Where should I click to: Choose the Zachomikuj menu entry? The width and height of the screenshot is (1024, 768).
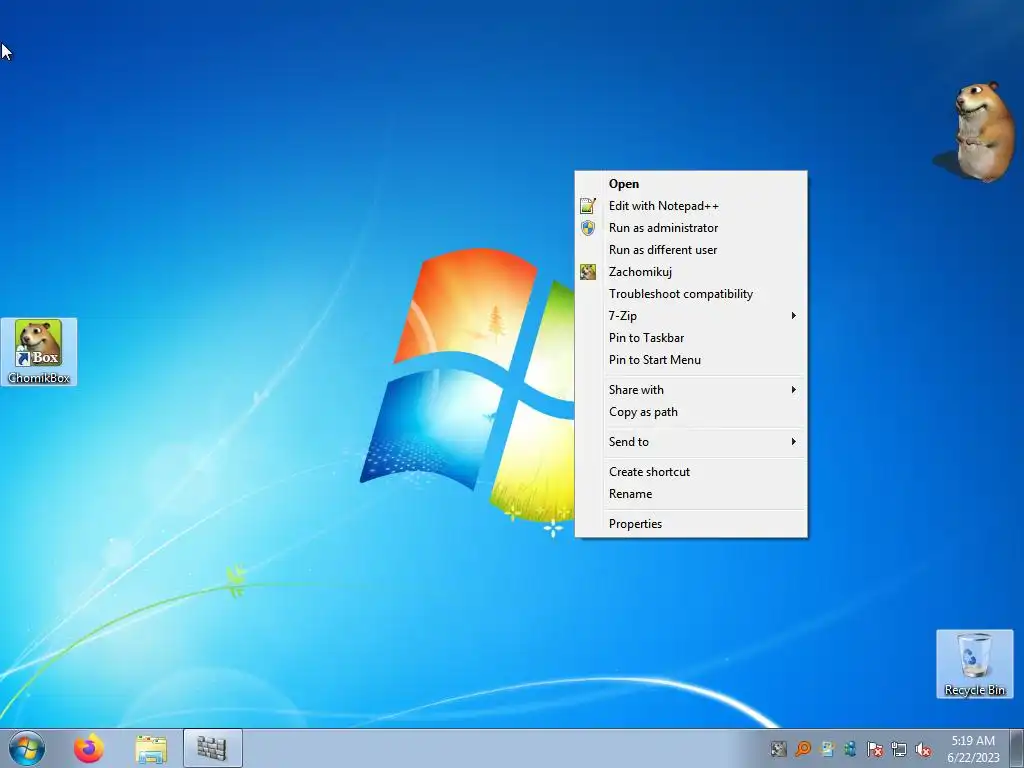click(x=691, y=272)
